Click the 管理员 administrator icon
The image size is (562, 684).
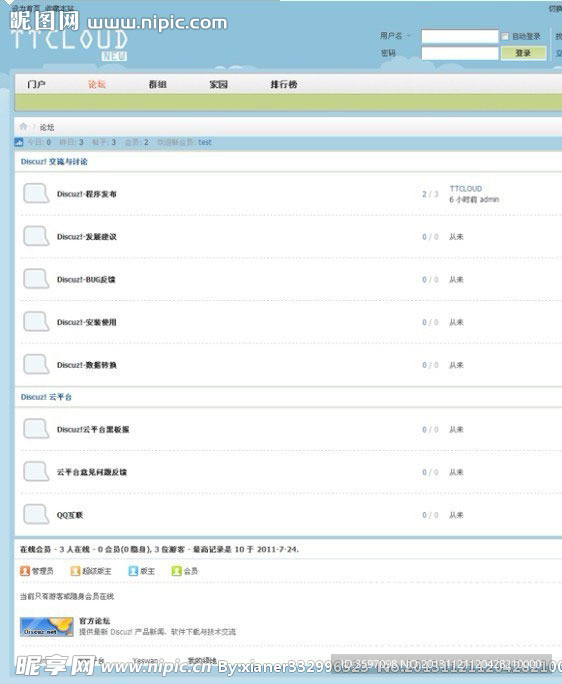point(25,571)
